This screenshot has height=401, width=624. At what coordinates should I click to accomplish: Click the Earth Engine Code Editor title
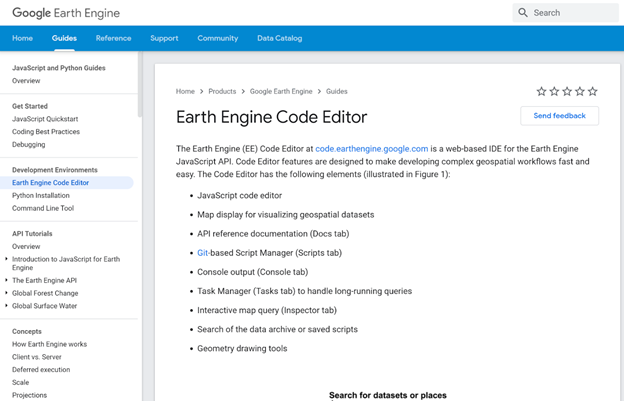(271, 117)
